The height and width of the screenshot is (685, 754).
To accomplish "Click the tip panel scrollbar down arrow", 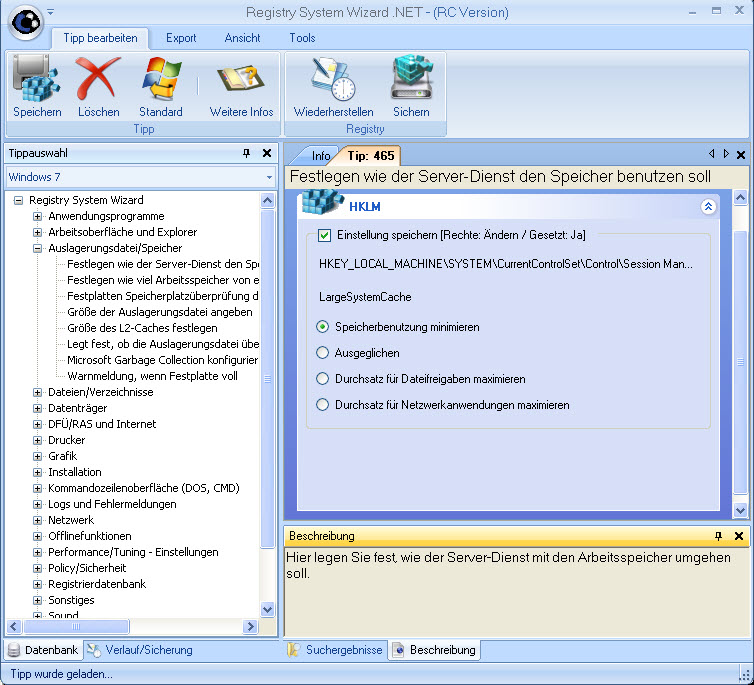I will click(x=741, y=510).
